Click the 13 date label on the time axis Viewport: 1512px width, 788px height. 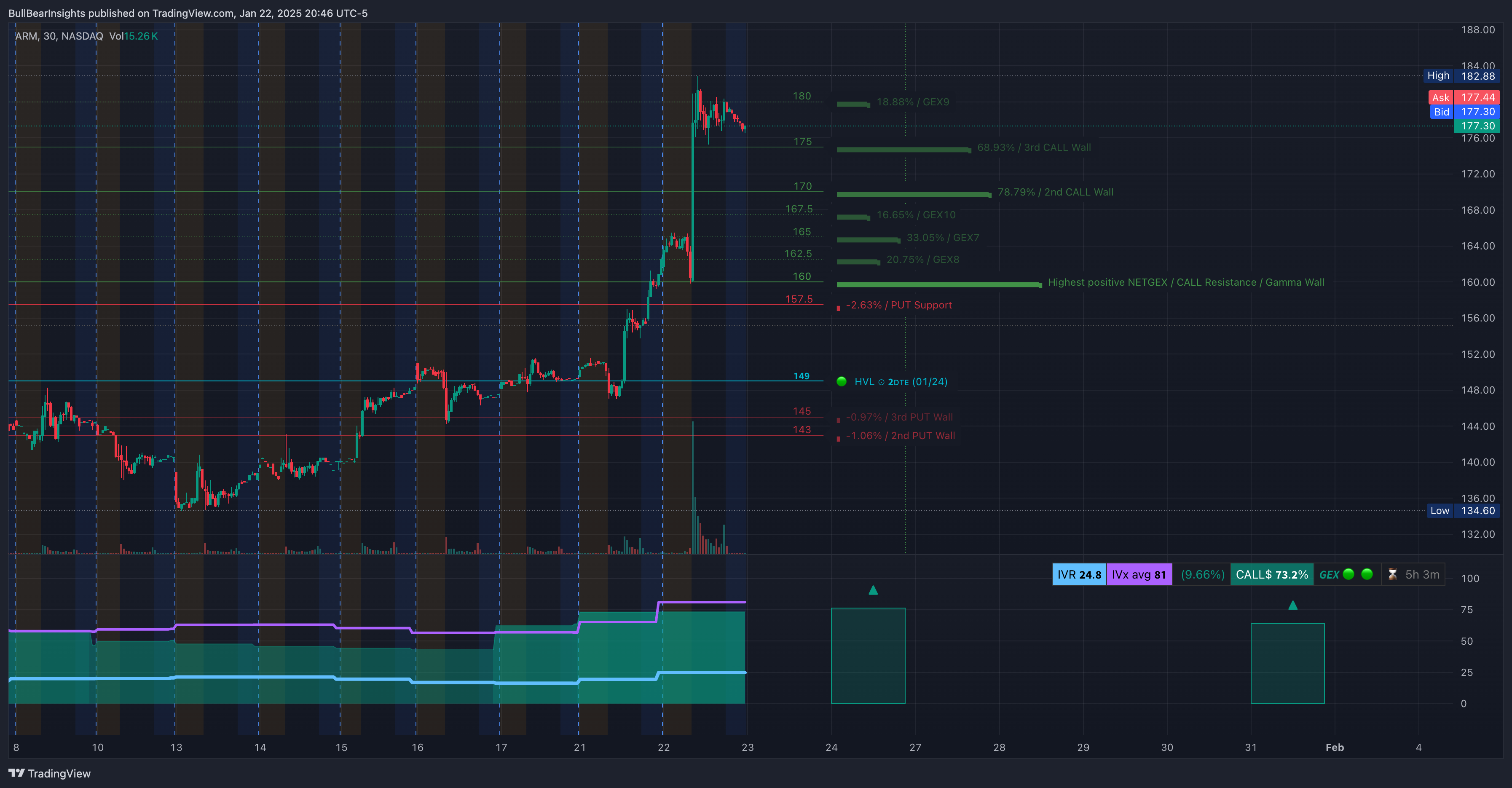(176, 748)
